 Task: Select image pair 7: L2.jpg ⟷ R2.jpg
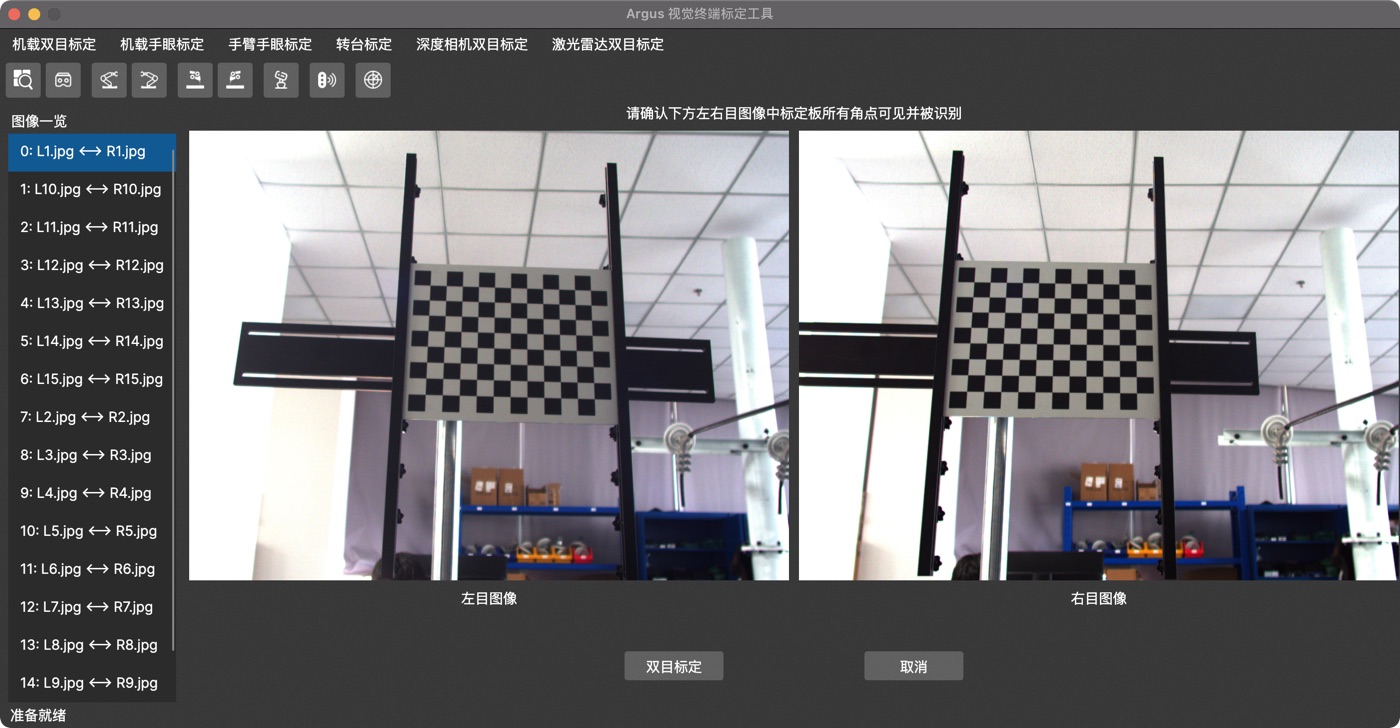click(x=91, y=417)
